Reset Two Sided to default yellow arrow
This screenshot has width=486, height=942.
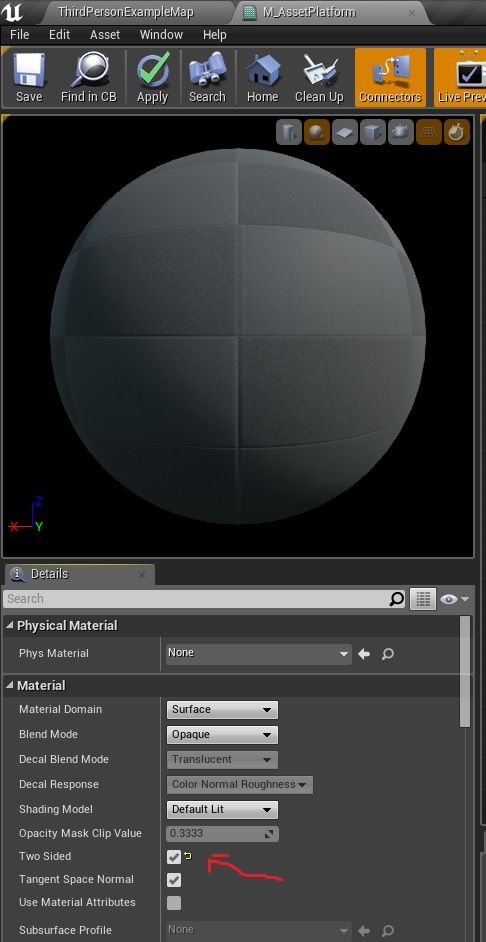(187, 855)
